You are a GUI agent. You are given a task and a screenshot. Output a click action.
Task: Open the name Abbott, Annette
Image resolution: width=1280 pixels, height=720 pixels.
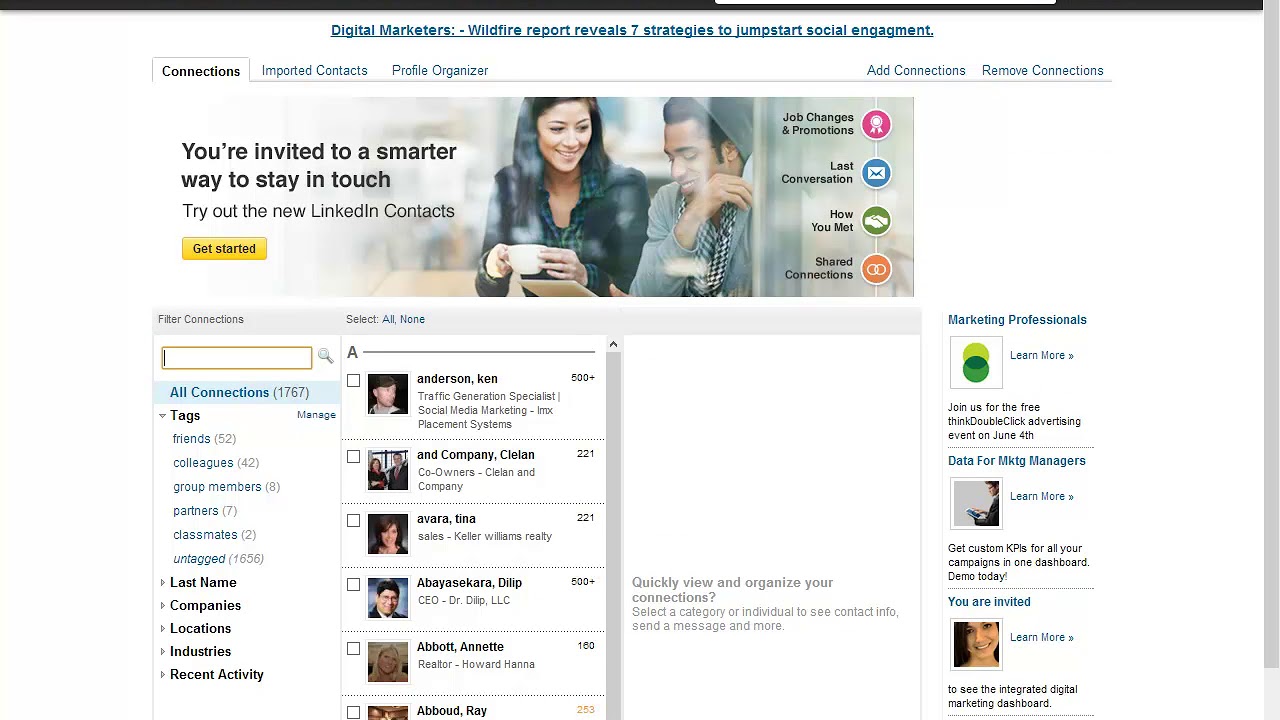460,647
